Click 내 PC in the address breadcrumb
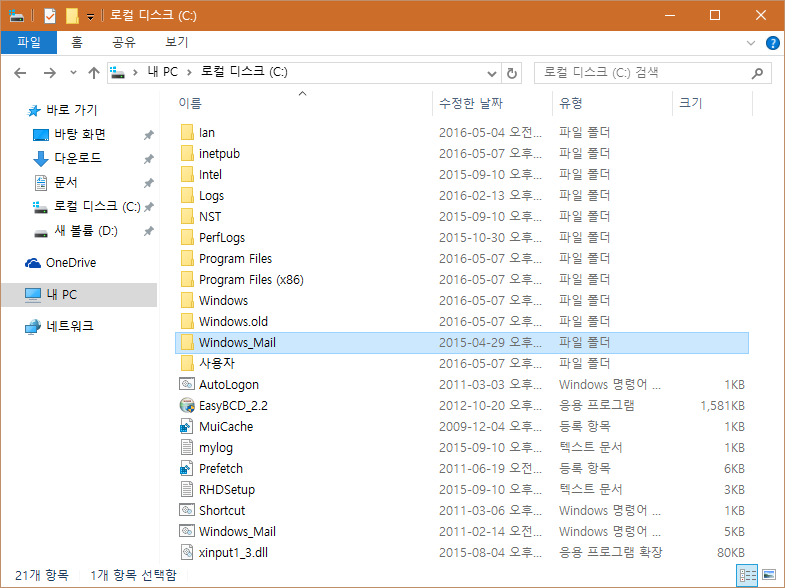This screenshot has width=785, height=588. pos(161,73)
